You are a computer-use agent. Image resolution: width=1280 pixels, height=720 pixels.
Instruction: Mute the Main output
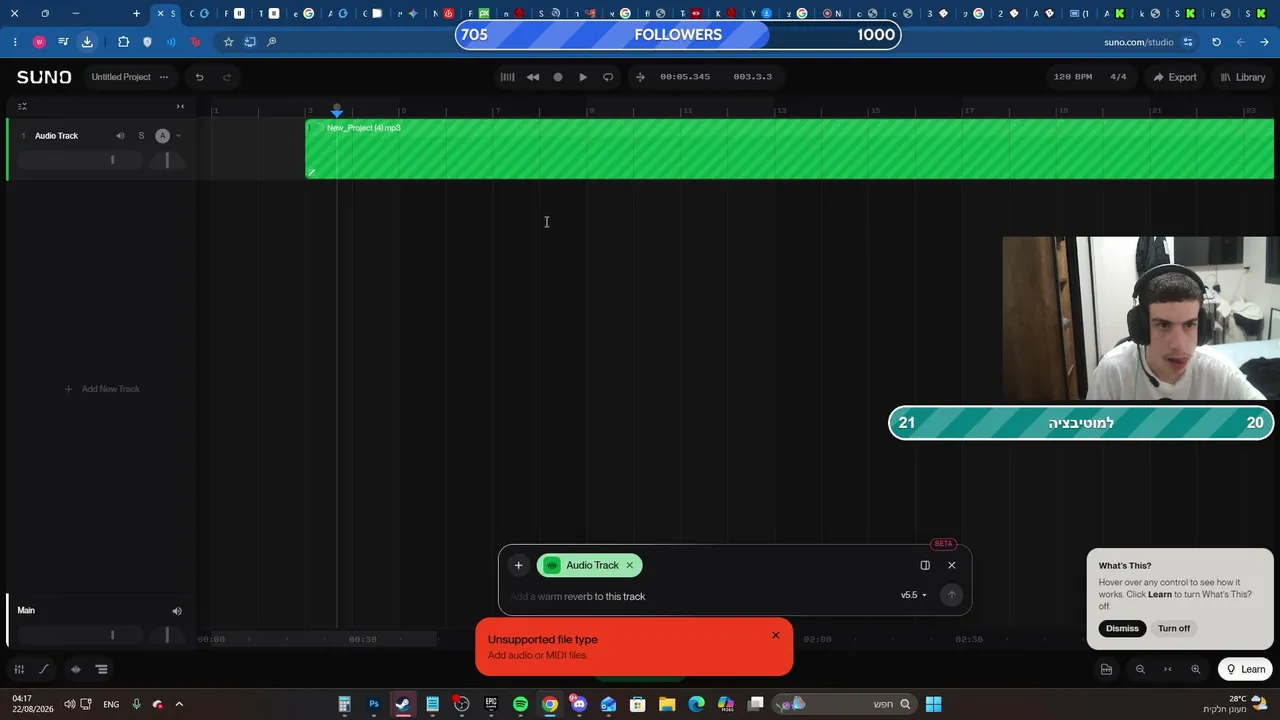[x=177, y=611]
